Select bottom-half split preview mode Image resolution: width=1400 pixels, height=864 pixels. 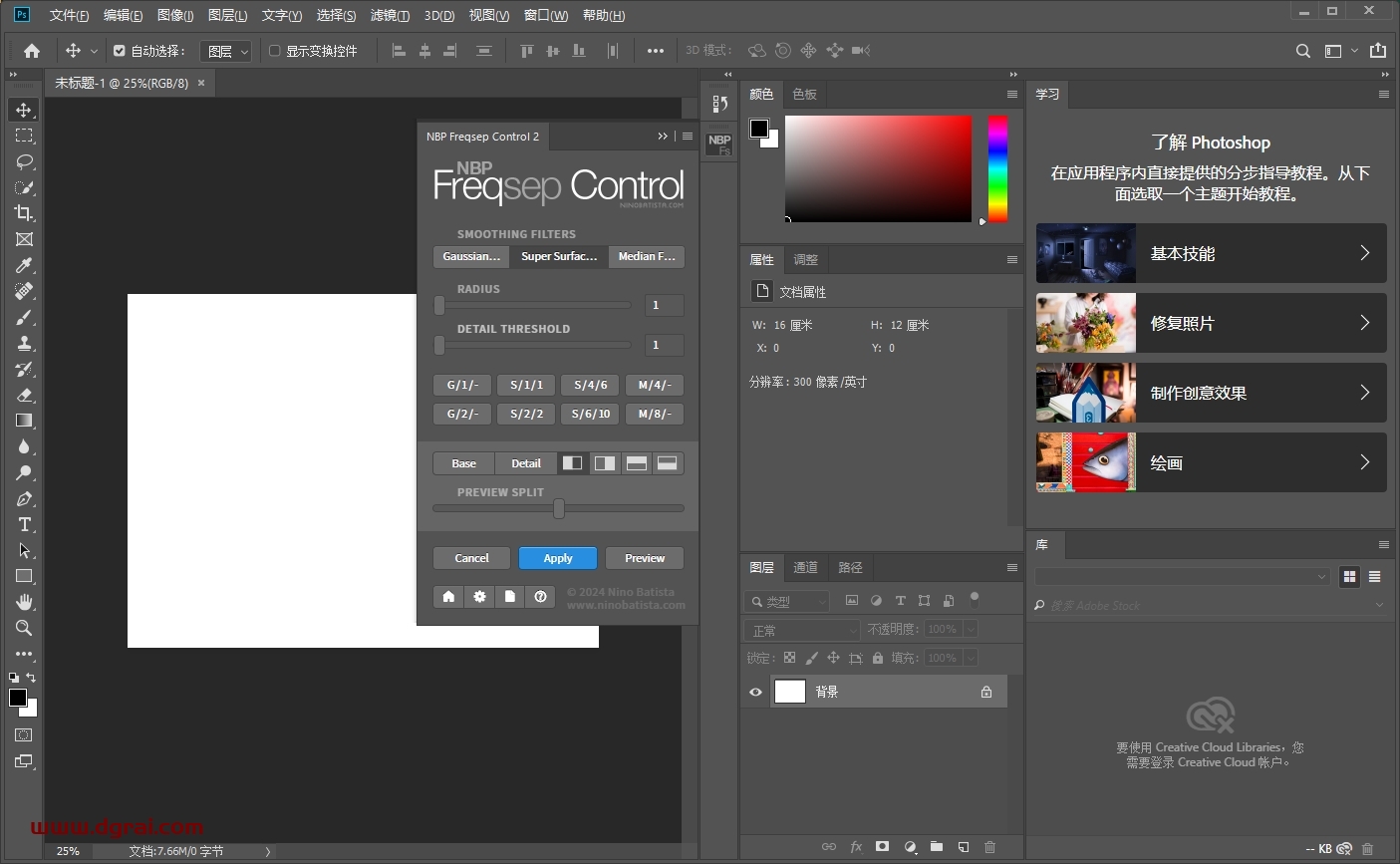coord(668,463)
